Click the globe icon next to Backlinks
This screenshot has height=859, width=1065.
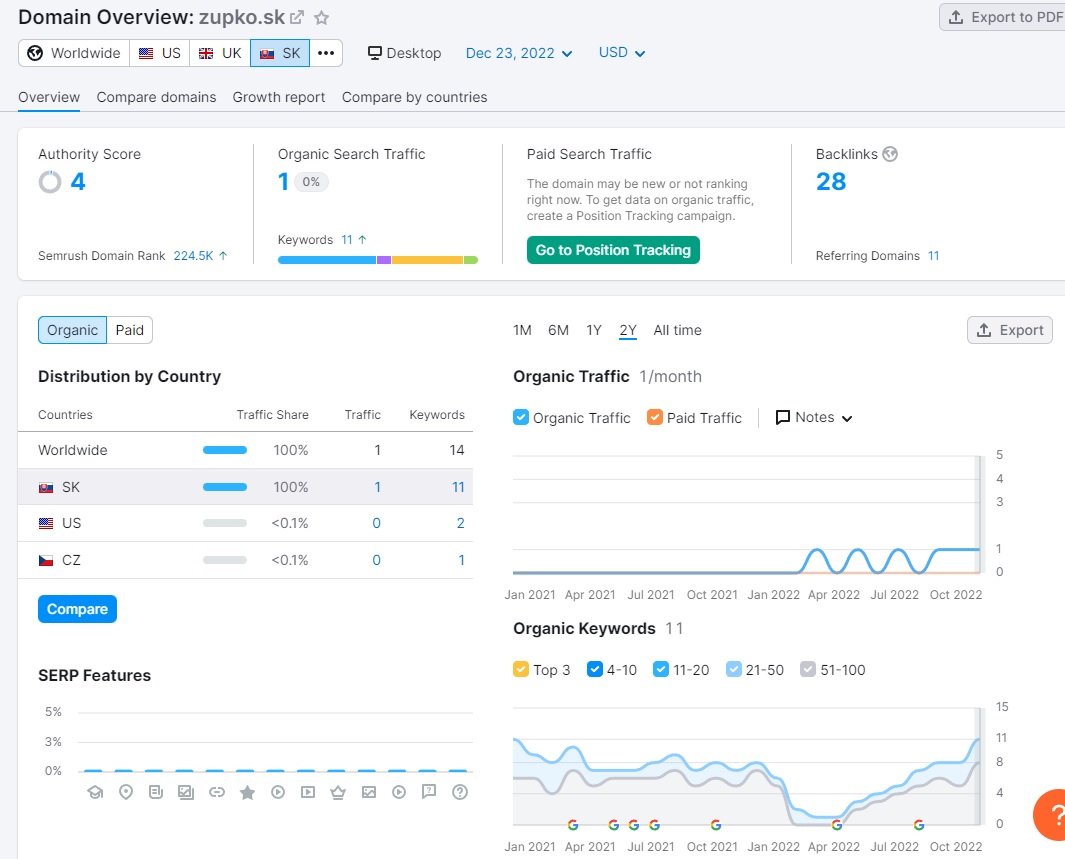click(x=890, y=154)
